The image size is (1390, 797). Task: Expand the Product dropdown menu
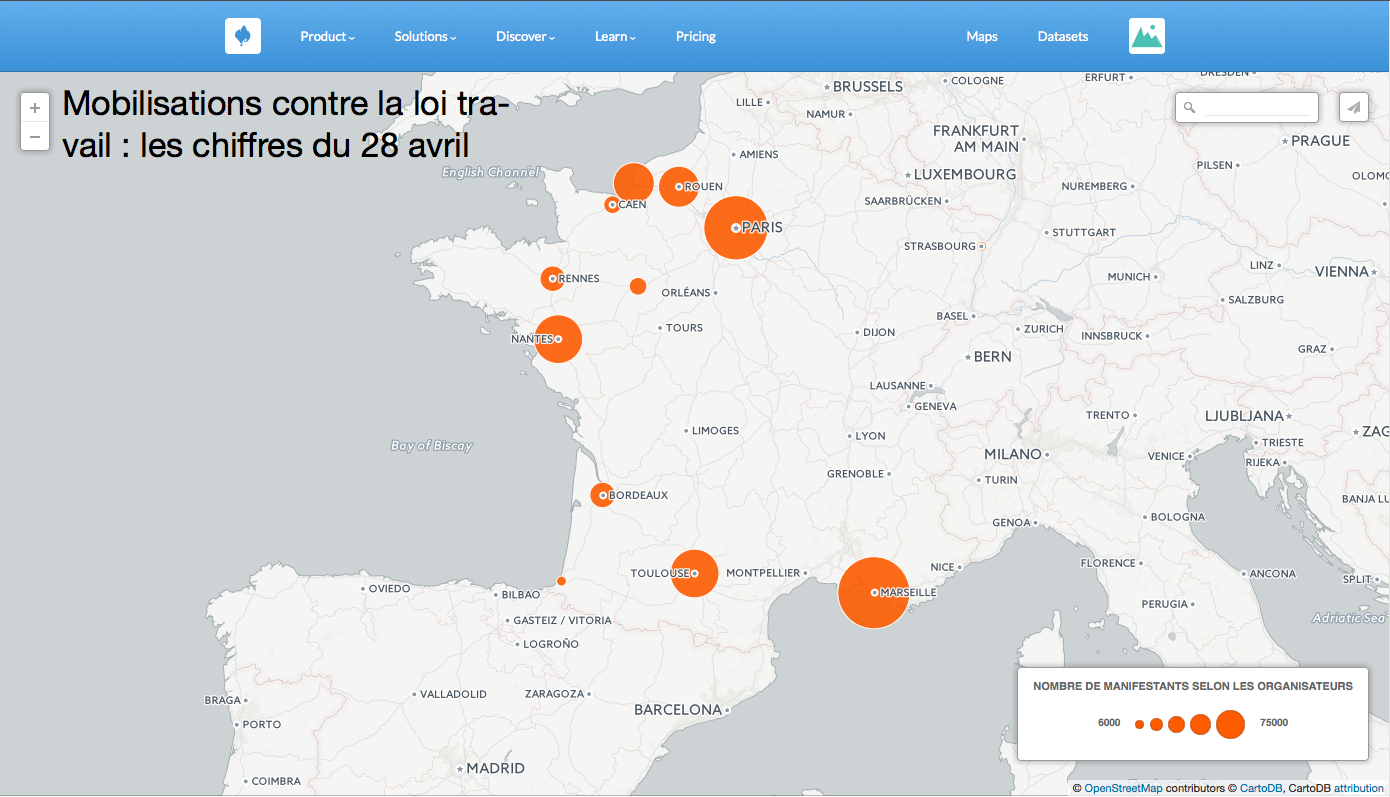pyautogui.click(x=327, y=36)
